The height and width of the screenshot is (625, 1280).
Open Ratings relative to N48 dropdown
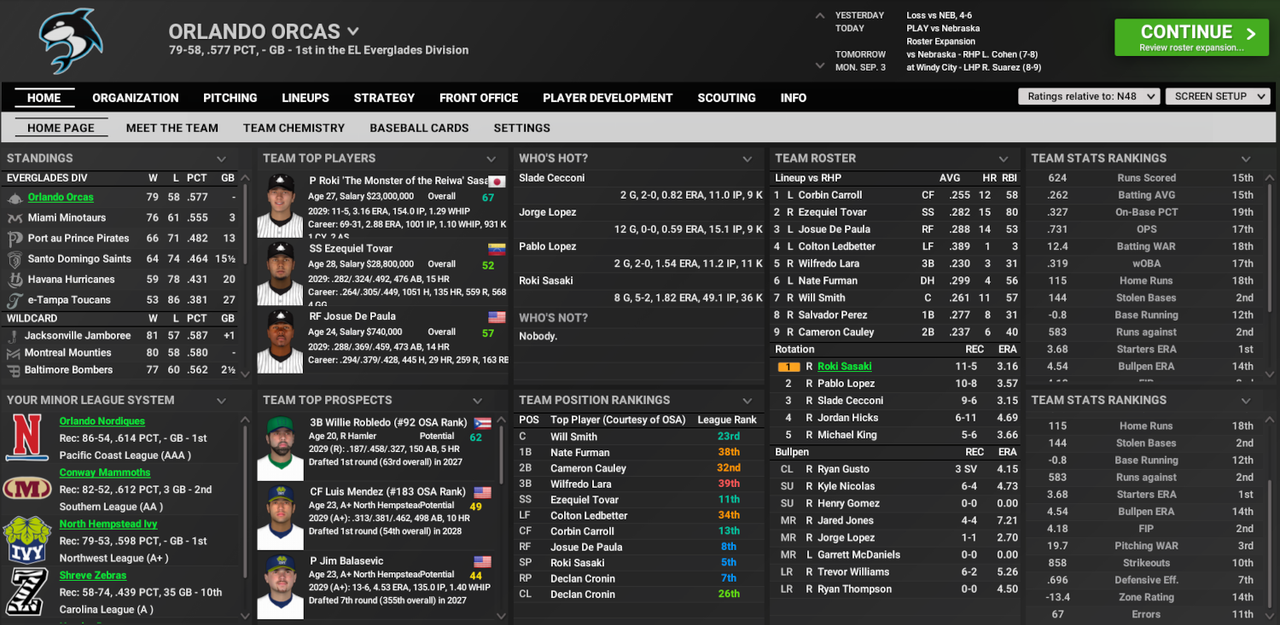pyautogui.click(x=1089, y=96)
